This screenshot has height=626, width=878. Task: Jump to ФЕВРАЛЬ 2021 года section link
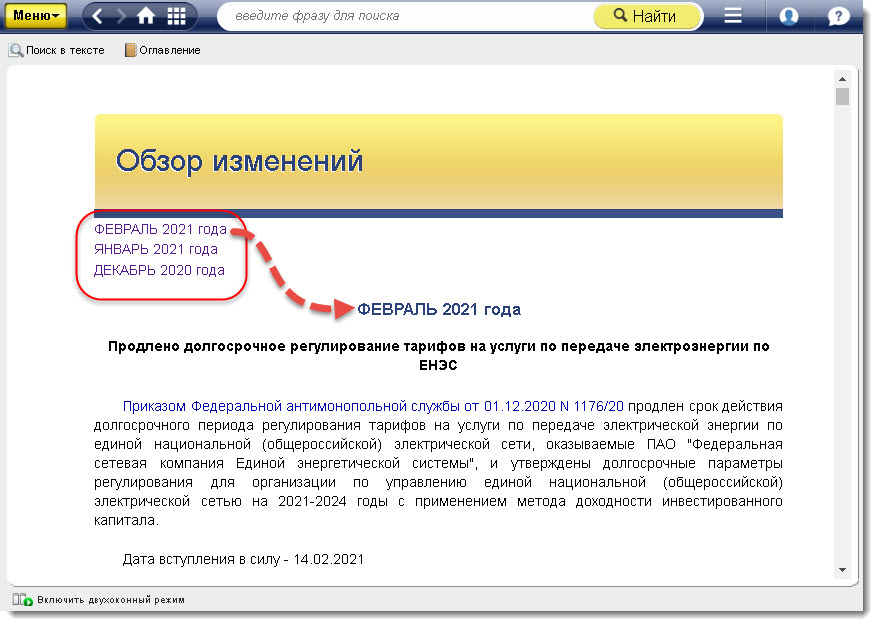point(160,229)
